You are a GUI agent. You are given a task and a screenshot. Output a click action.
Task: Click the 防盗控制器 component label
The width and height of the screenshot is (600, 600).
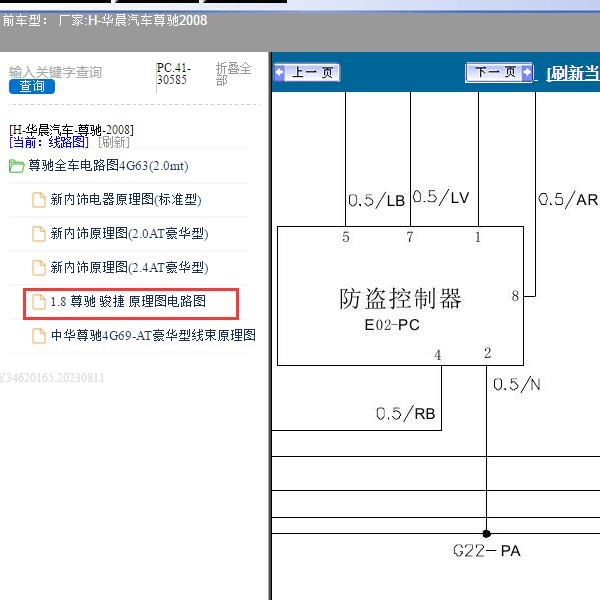(400, 298)
